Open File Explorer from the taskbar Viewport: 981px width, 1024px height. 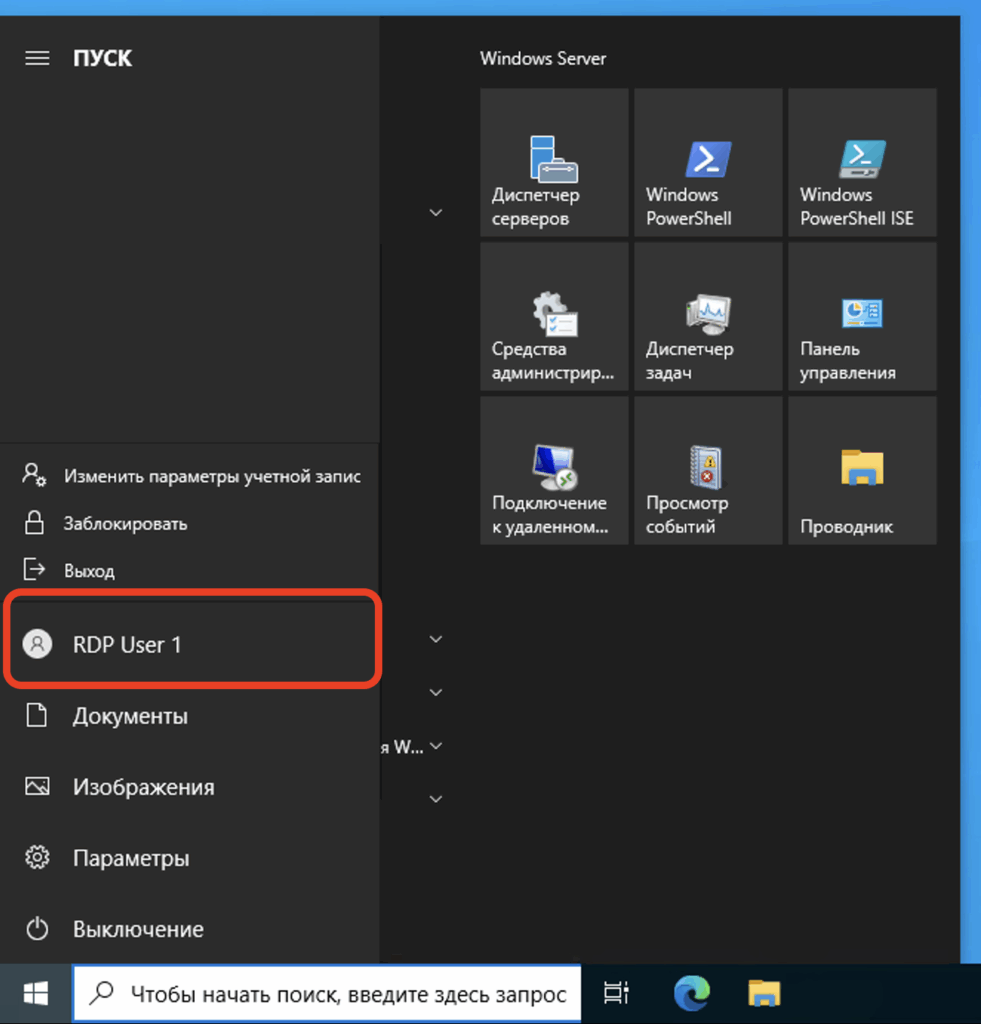click(764, 994)
